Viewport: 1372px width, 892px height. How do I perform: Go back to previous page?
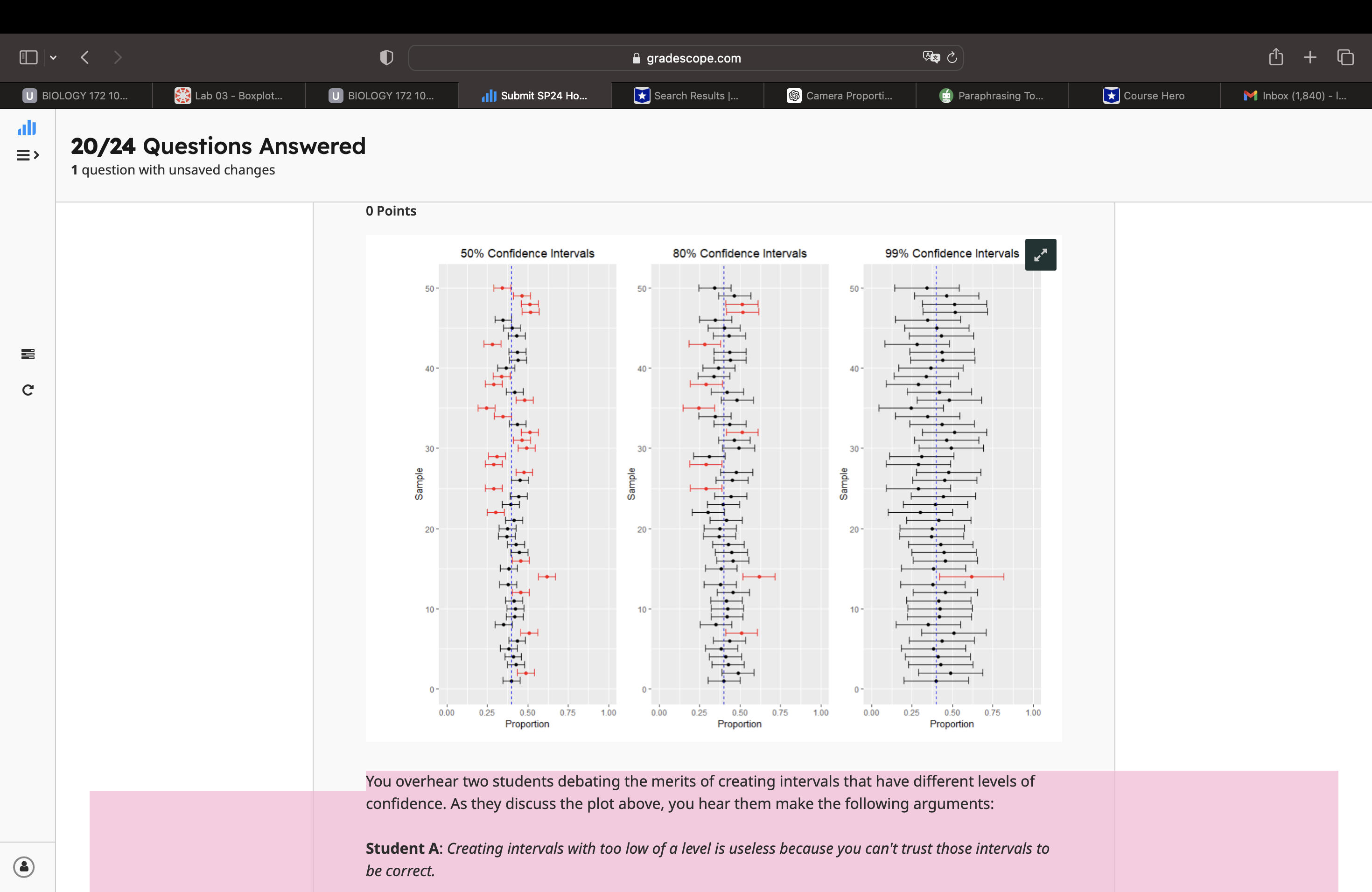(85, 58)
